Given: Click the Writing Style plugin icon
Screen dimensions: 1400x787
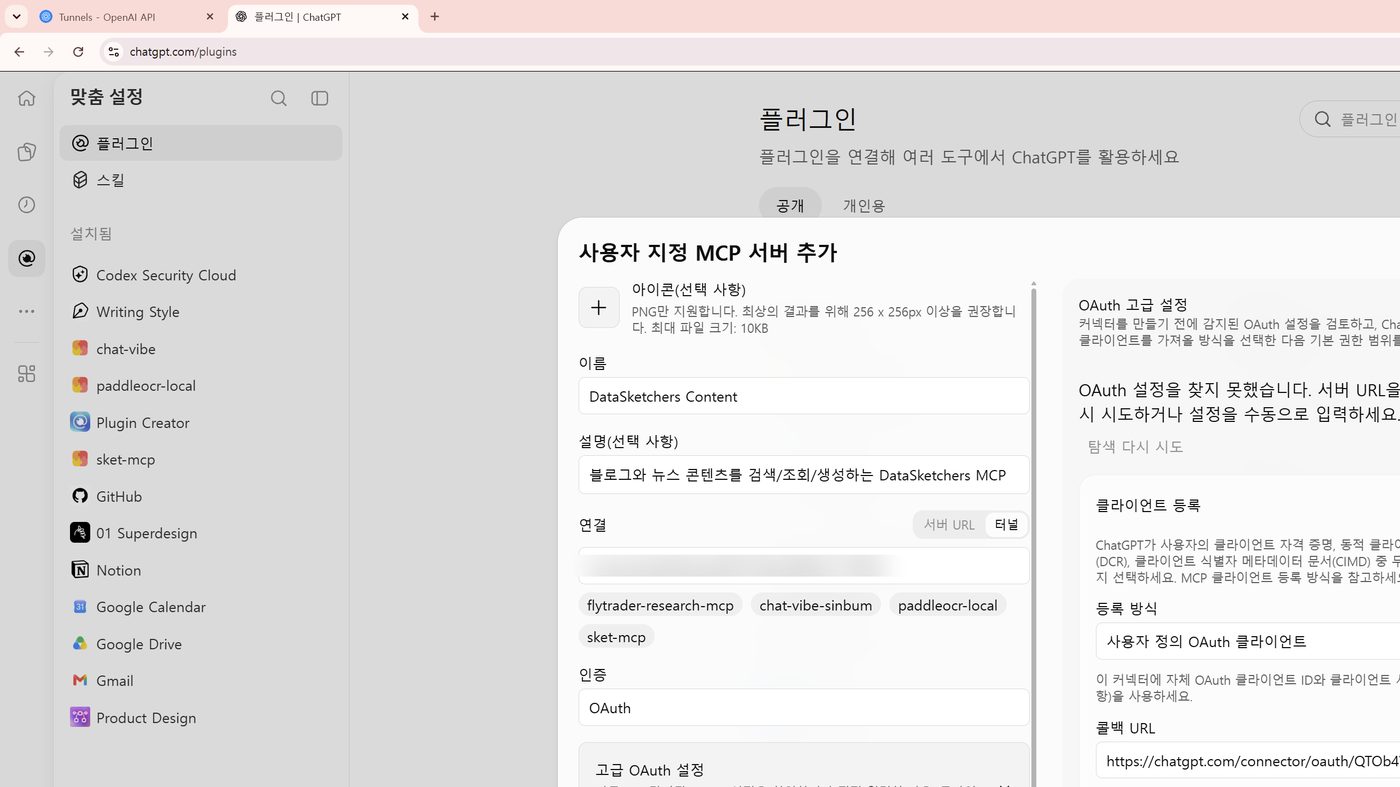Looking at the screenshot, I should click(80, 311).
